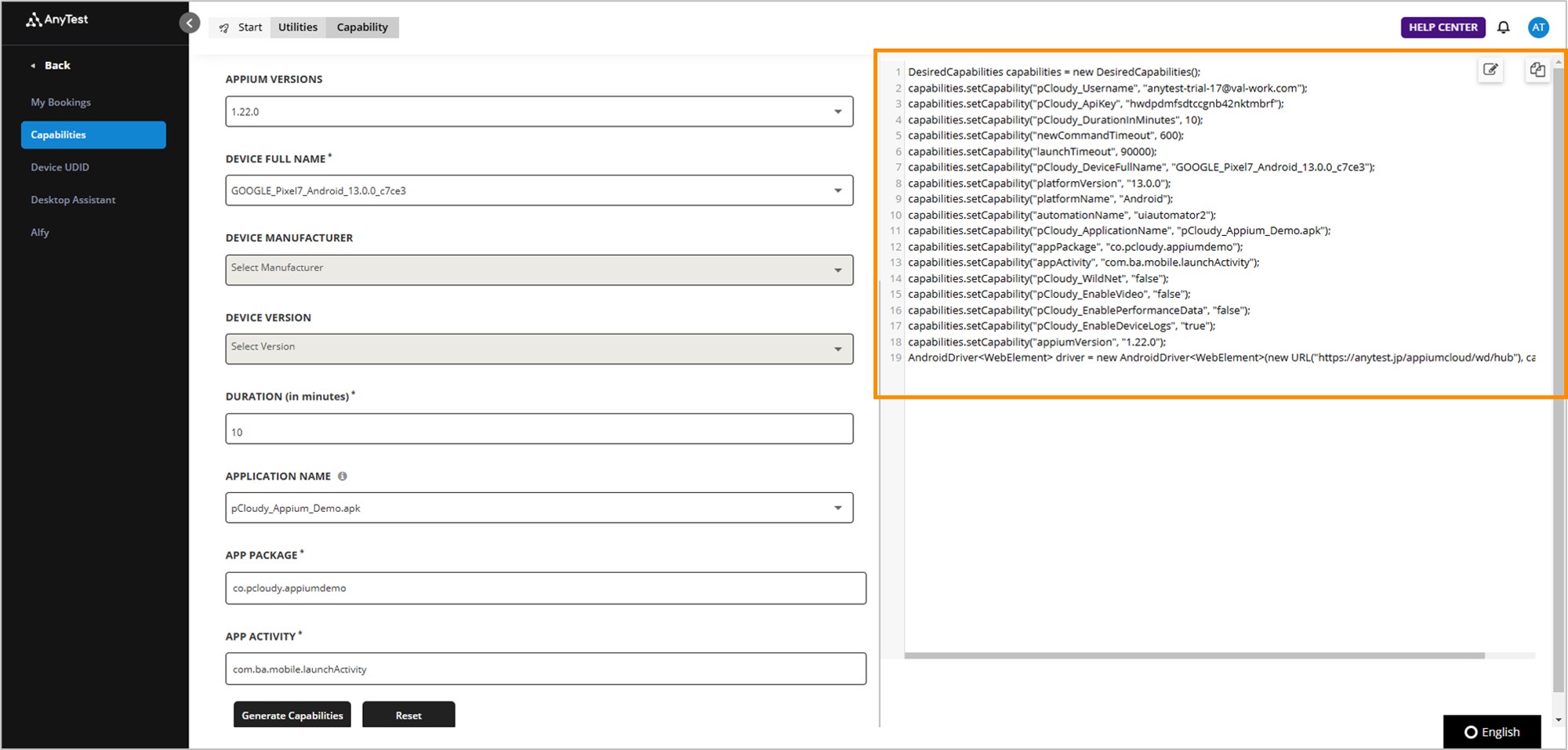Viewport: 1568px width, 750px height.
Task: Click the scroll down arrow at bottom right
Action: (x=1559, y=719)
